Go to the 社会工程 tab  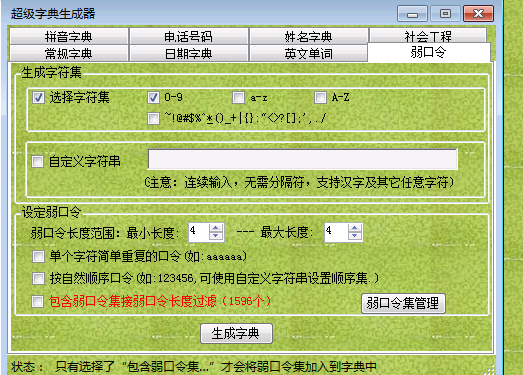[x=428, y=35]
